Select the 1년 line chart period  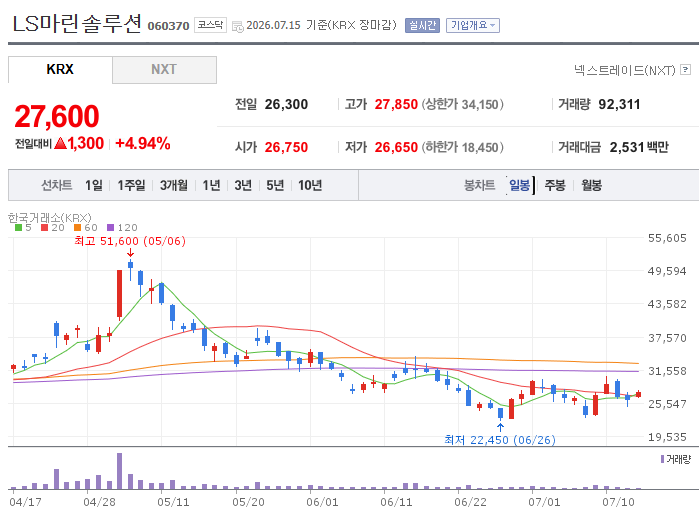click(211, 185)
